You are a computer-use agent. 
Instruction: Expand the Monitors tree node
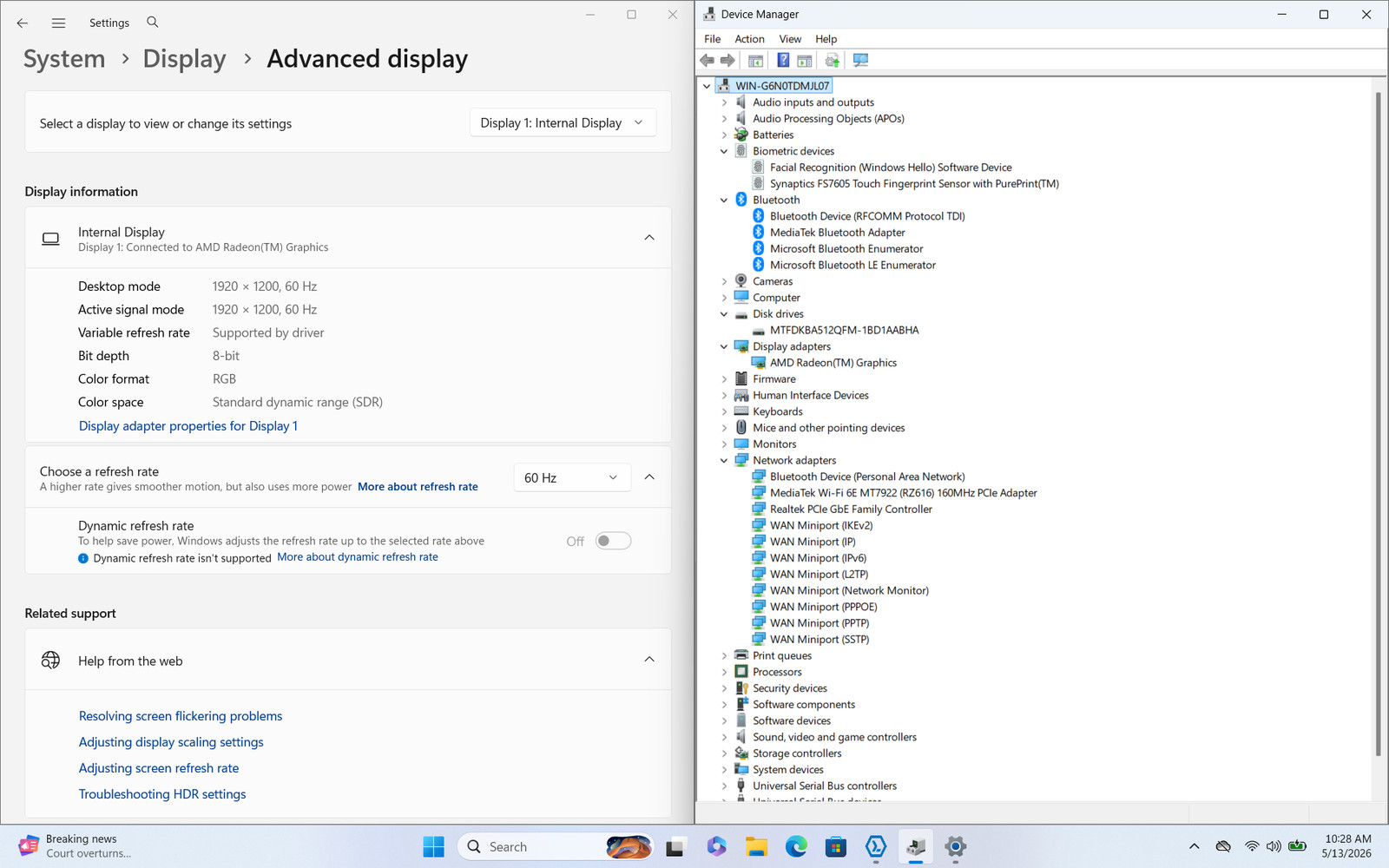point(724,444)
